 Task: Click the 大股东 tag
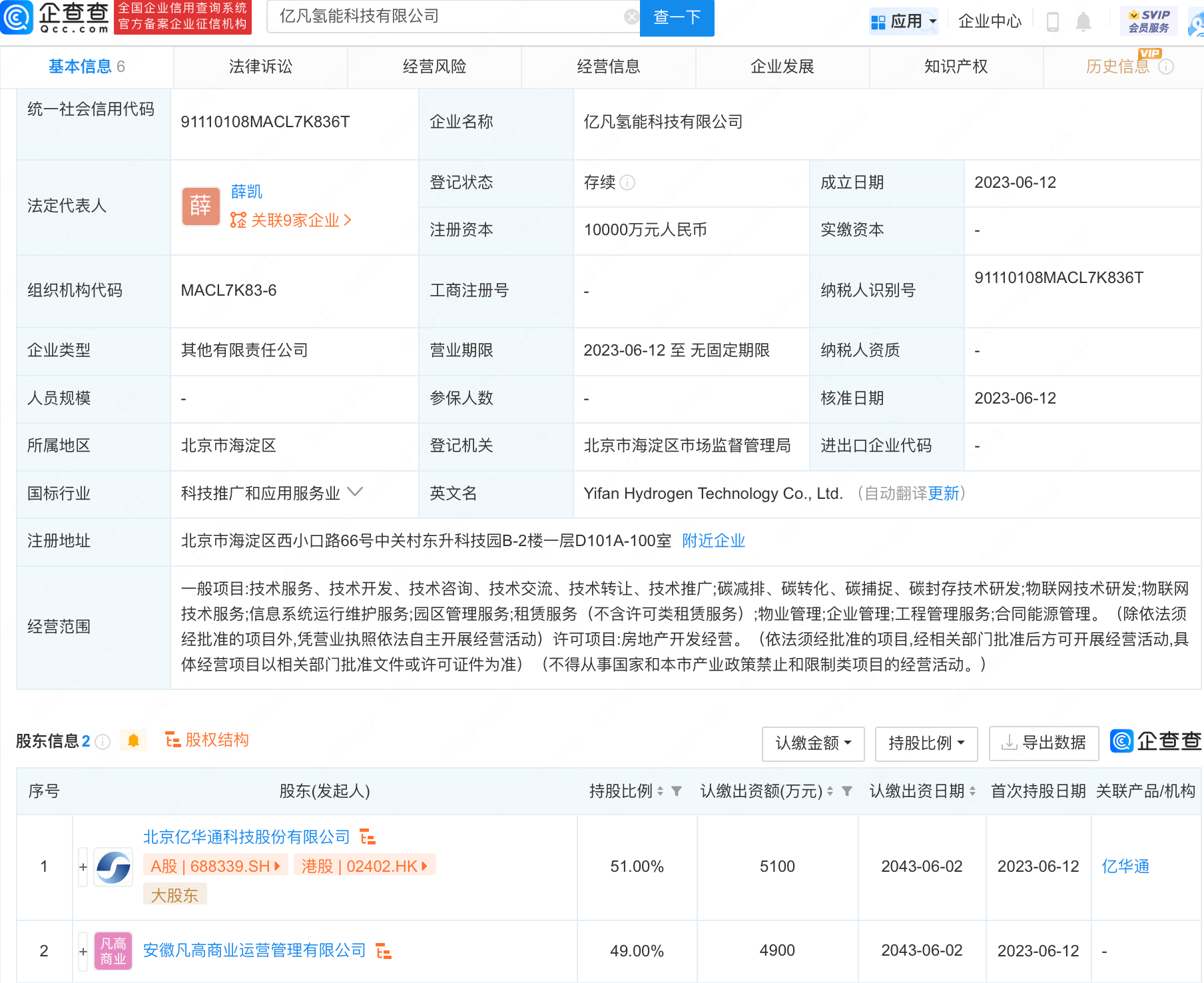[x=174, y=896]
